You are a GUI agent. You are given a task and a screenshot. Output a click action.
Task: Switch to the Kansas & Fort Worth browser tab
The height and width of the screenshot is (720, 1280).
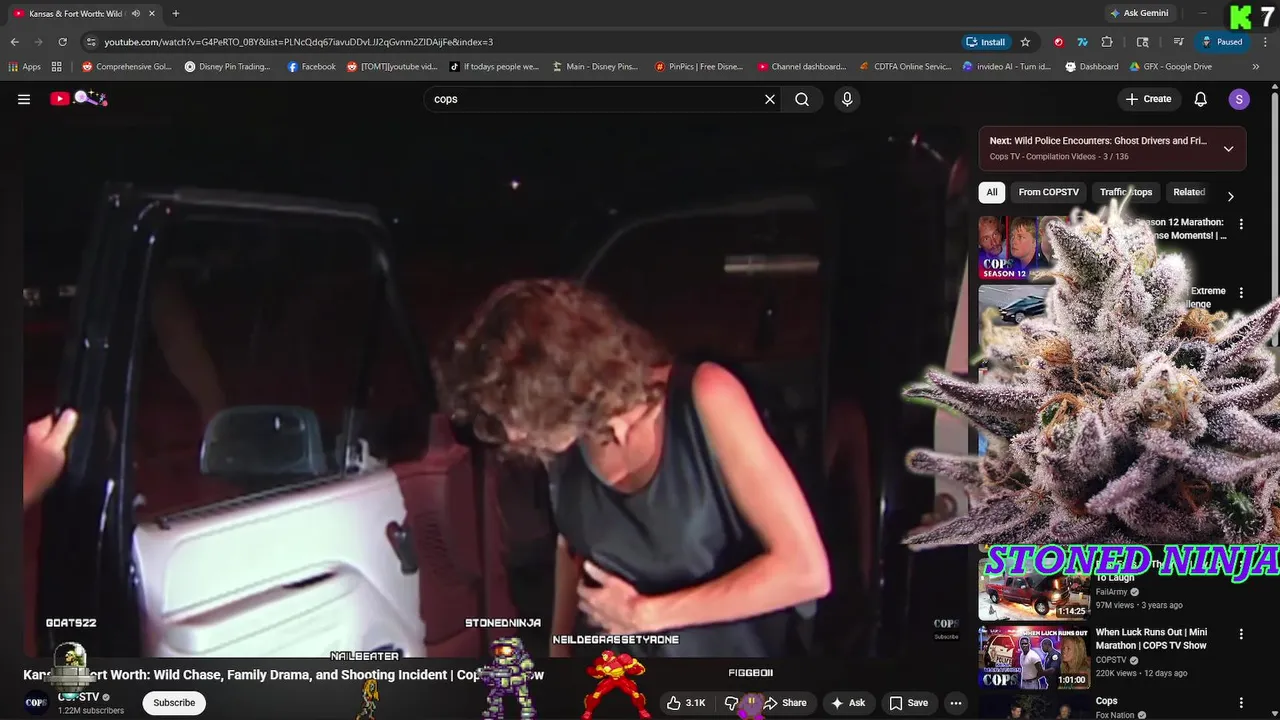(x=75, y=13)
